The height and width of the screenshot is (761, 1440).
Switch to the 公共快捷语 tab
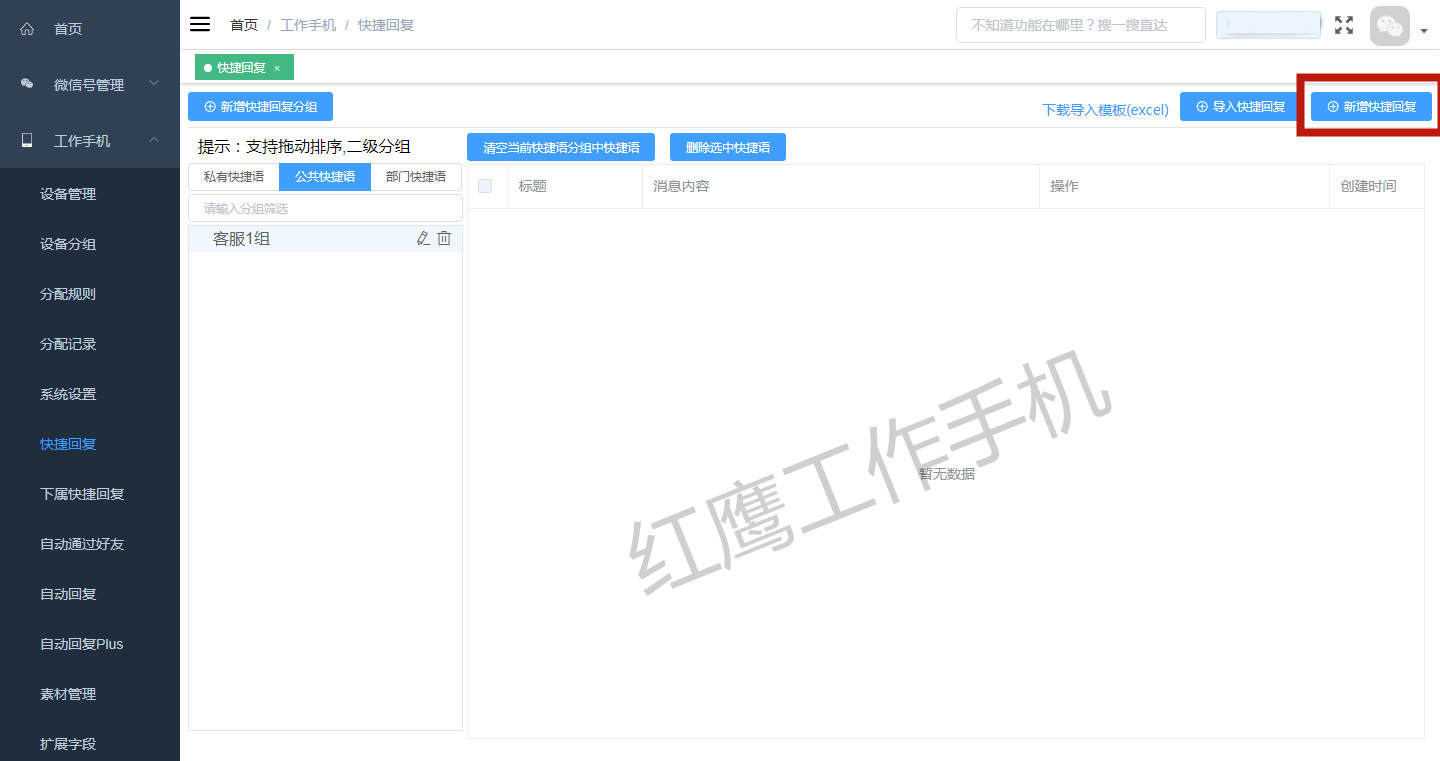pyautogui.click(x=325, y=177)
